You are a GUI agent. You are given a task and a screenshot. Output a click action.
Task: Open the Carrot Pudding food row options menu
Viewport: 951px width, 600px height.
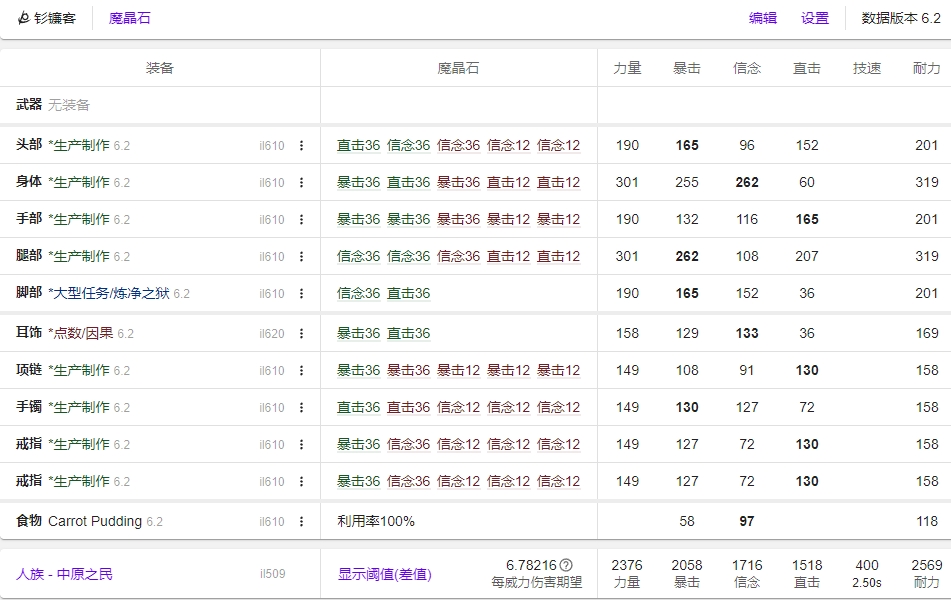coord(303,521)
